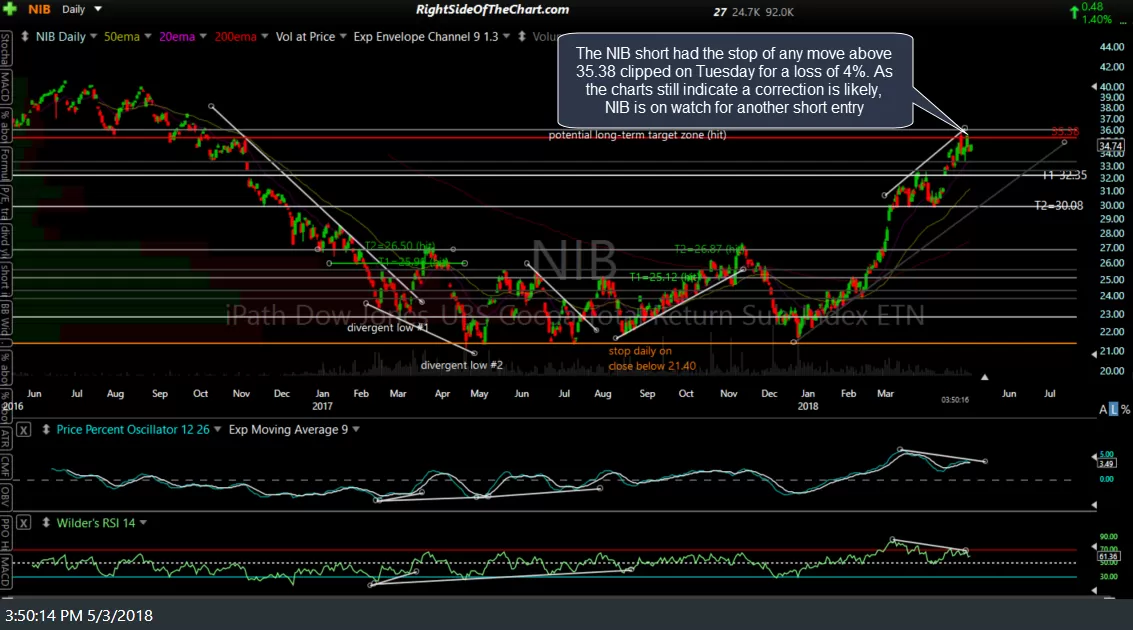Open the CMF sidebar tab

6,467
